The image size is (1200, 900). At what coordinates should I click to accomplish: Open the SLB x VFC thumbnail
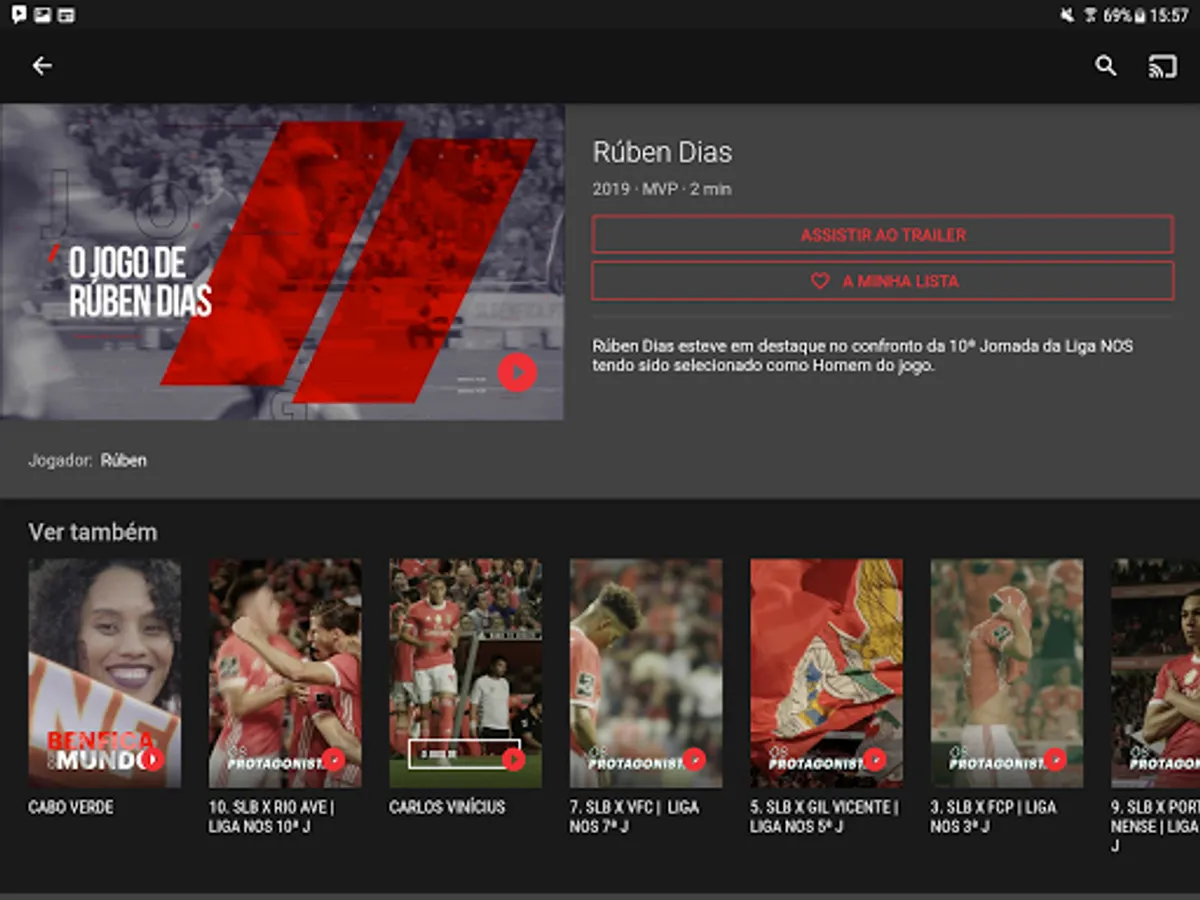click(646, 673)
